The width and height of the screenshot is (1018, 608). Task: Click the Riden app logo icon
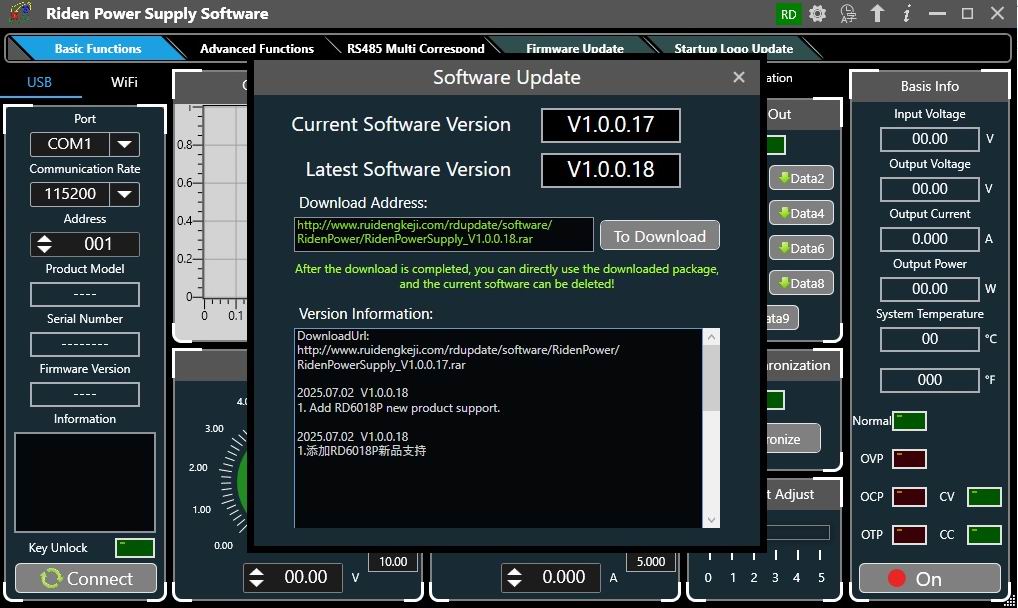pyautogui.click(x=20, y=14)
